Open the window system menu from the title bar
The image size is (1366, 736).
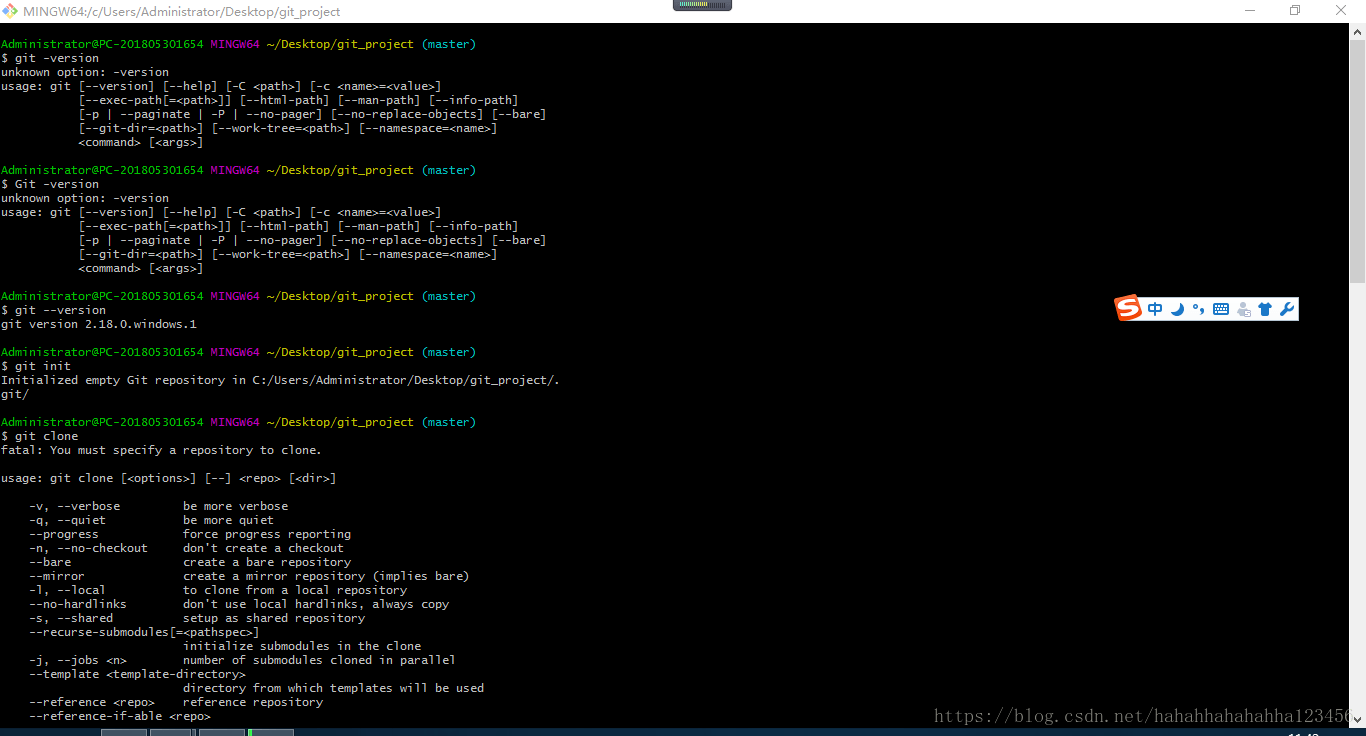click(x=10, y=10)
